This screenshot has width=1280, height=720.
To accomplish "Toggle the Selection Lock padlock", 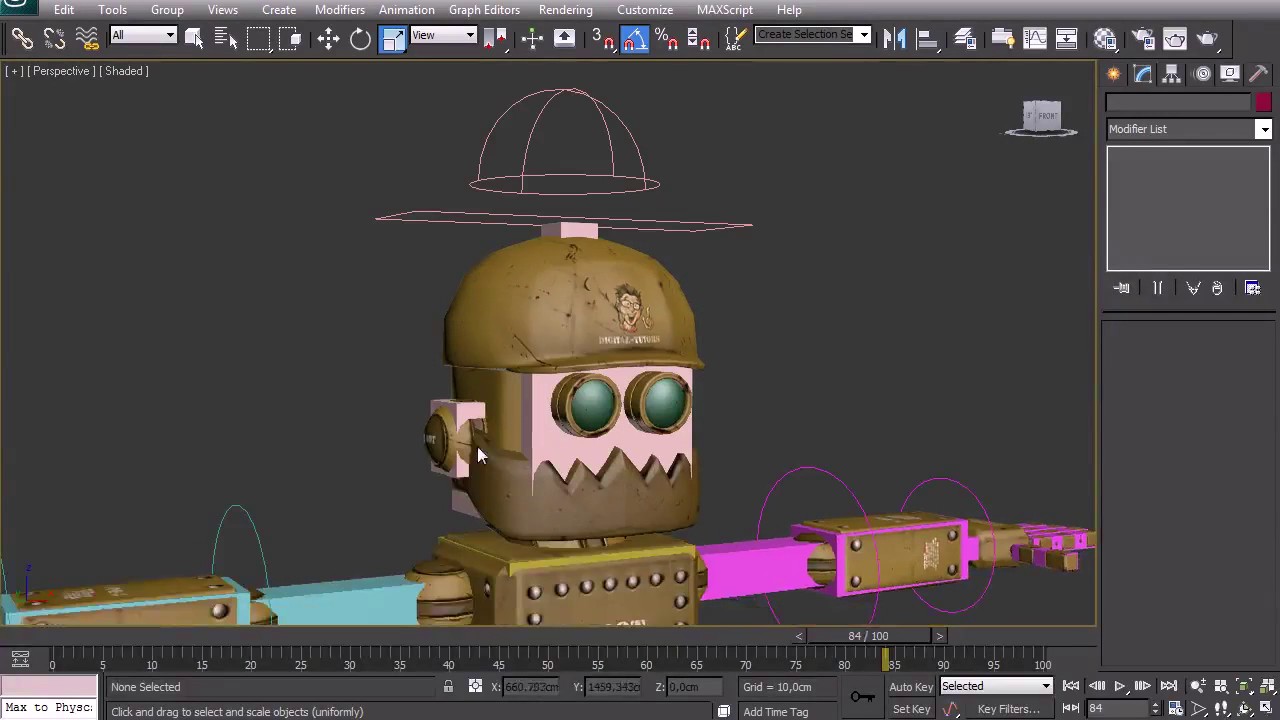I will pyautogui.click(x=448, y=686).
